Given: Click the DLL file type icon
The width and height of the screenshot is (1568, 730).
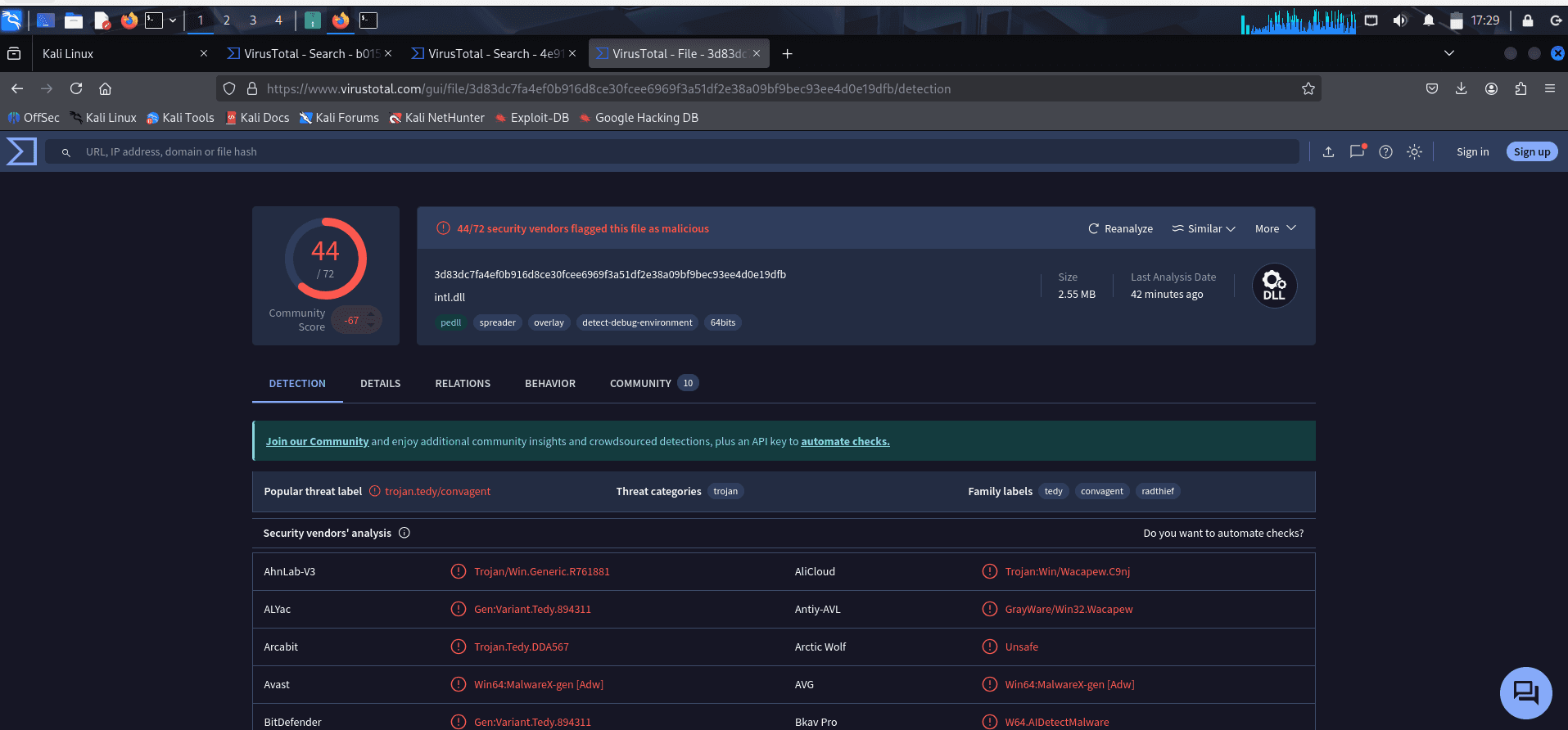Looking at the screenshot, I should click(1274, 286).
